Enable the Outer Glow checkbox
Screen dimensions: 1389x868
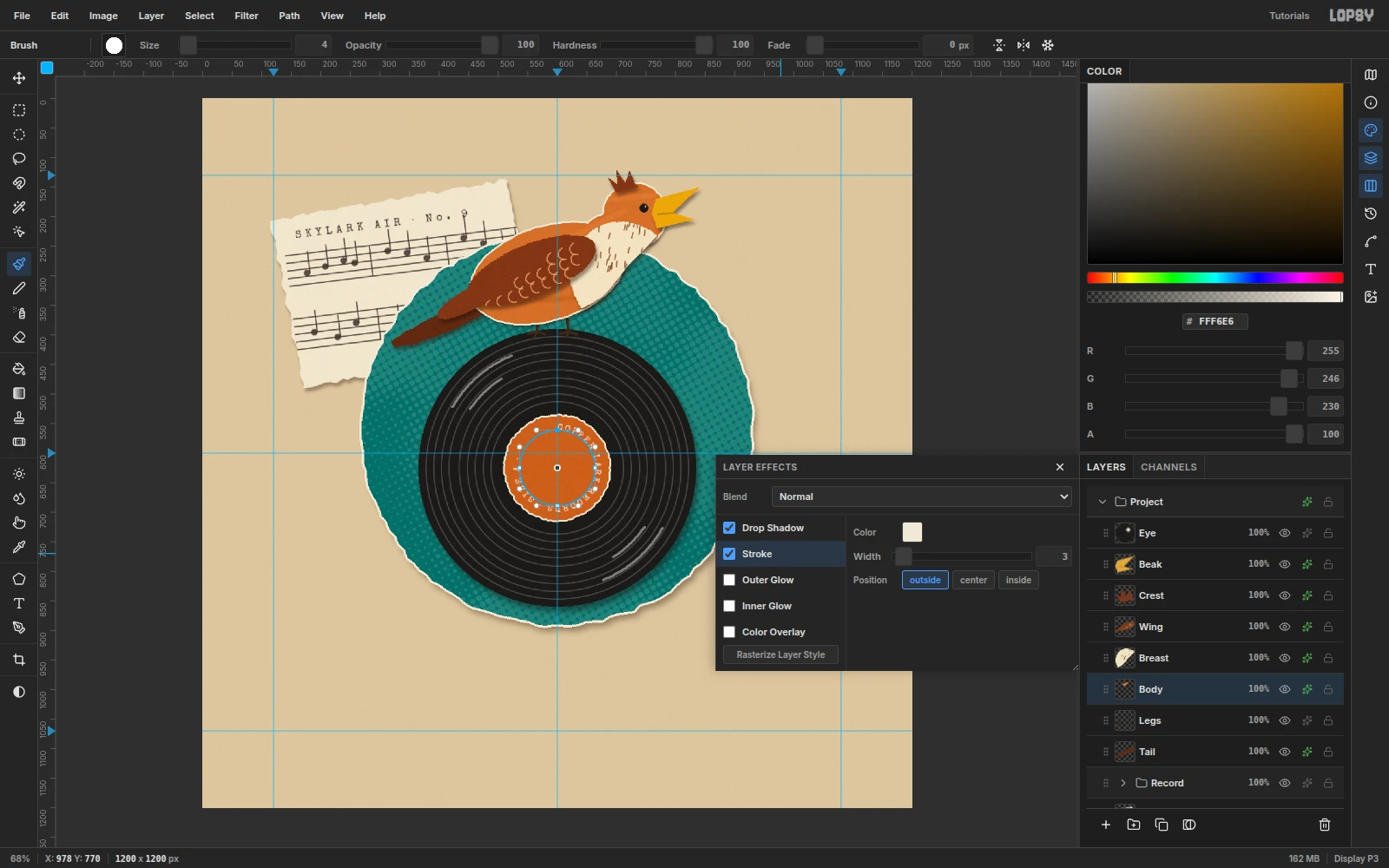coord(729,580)
